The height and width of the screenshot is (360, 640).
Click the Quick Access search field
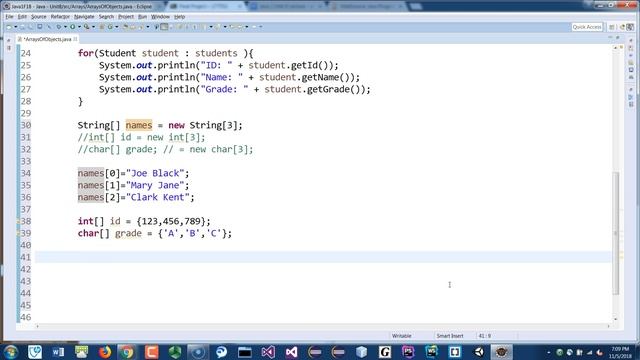[x=587, y=27]
